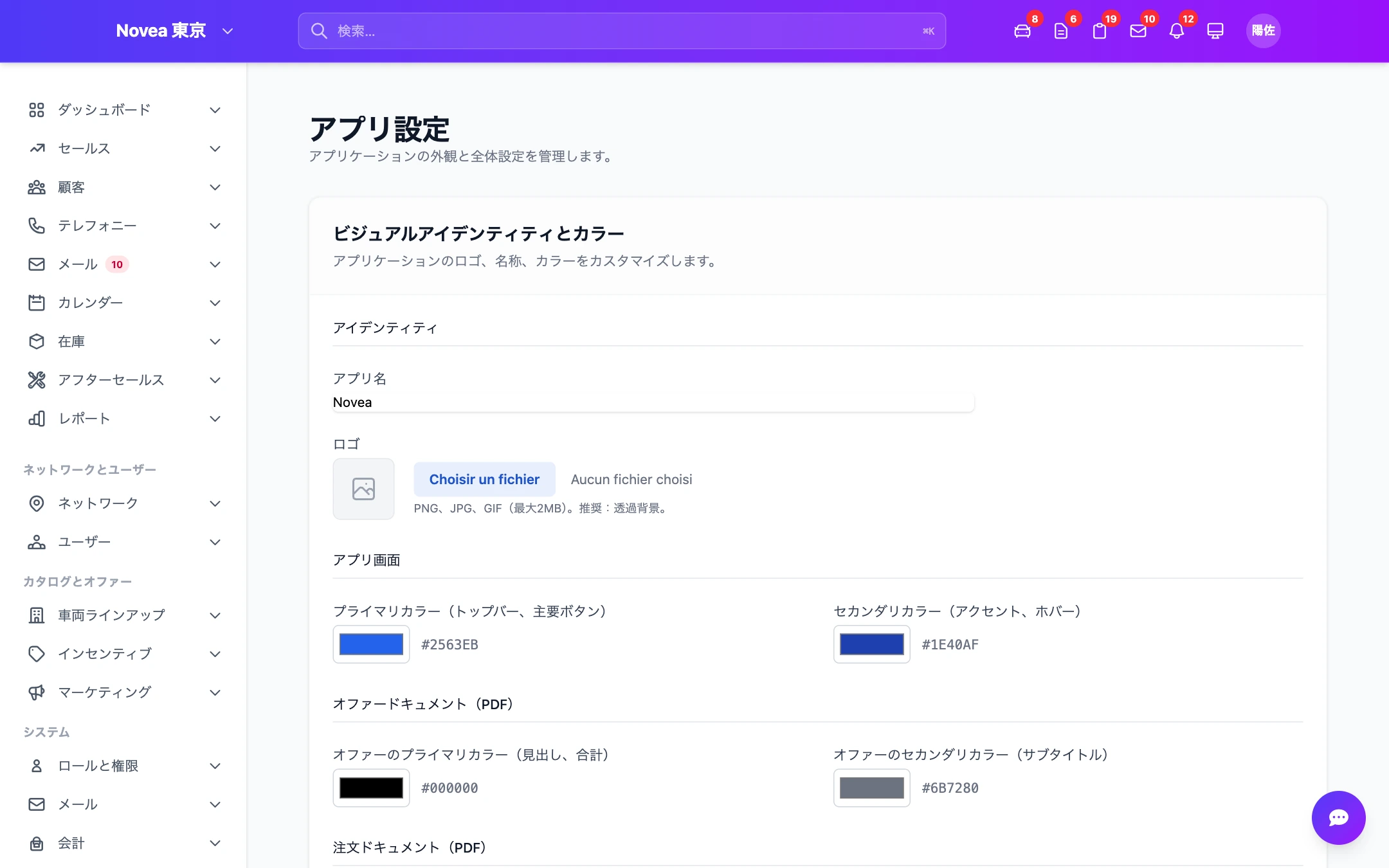Click the ユーザー users icon
The height and width of the screenshot is (868, 1389).
[37, 542]
